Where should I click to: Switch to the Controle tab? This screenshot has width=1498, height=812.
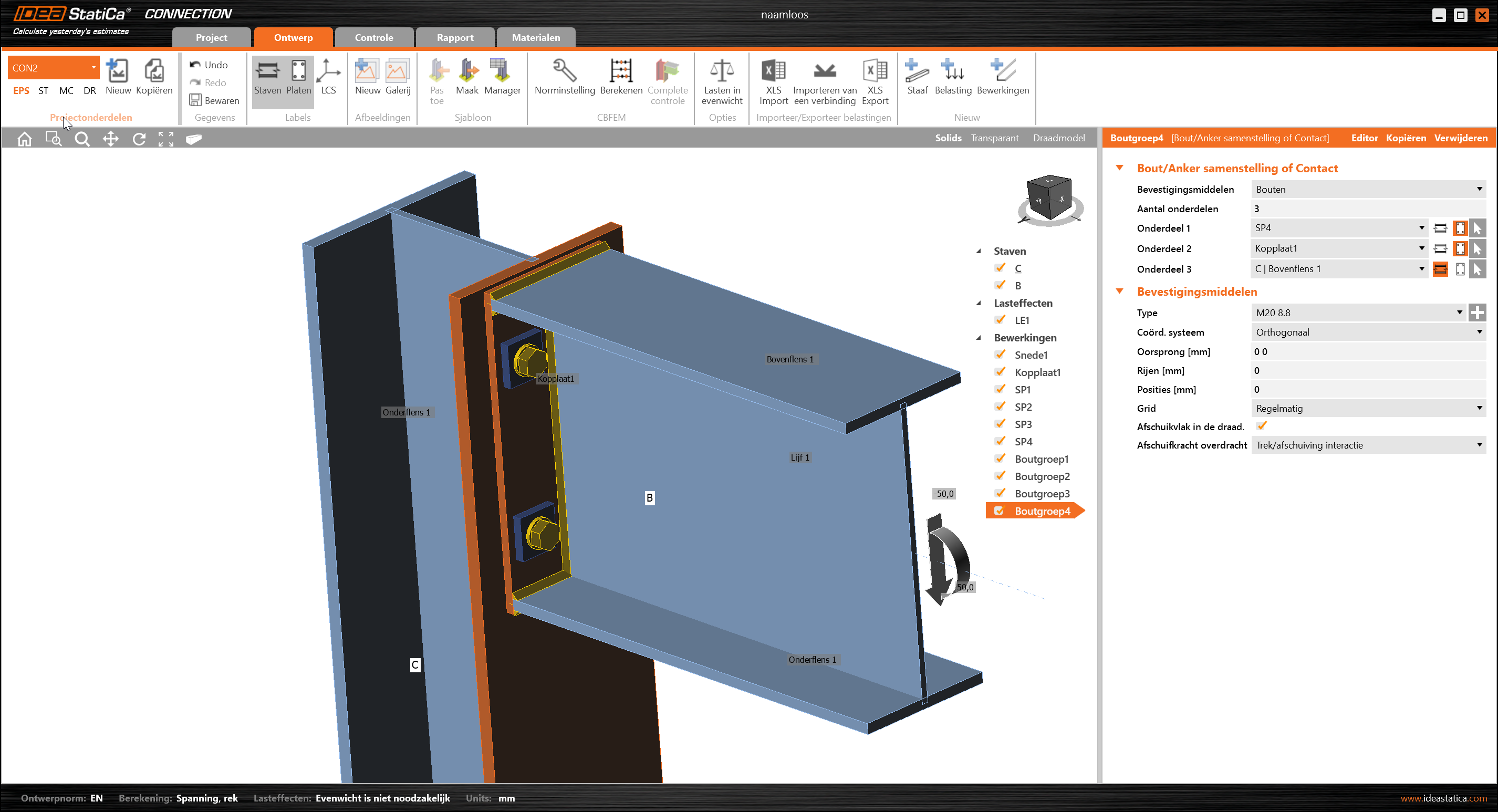(374, 38)
